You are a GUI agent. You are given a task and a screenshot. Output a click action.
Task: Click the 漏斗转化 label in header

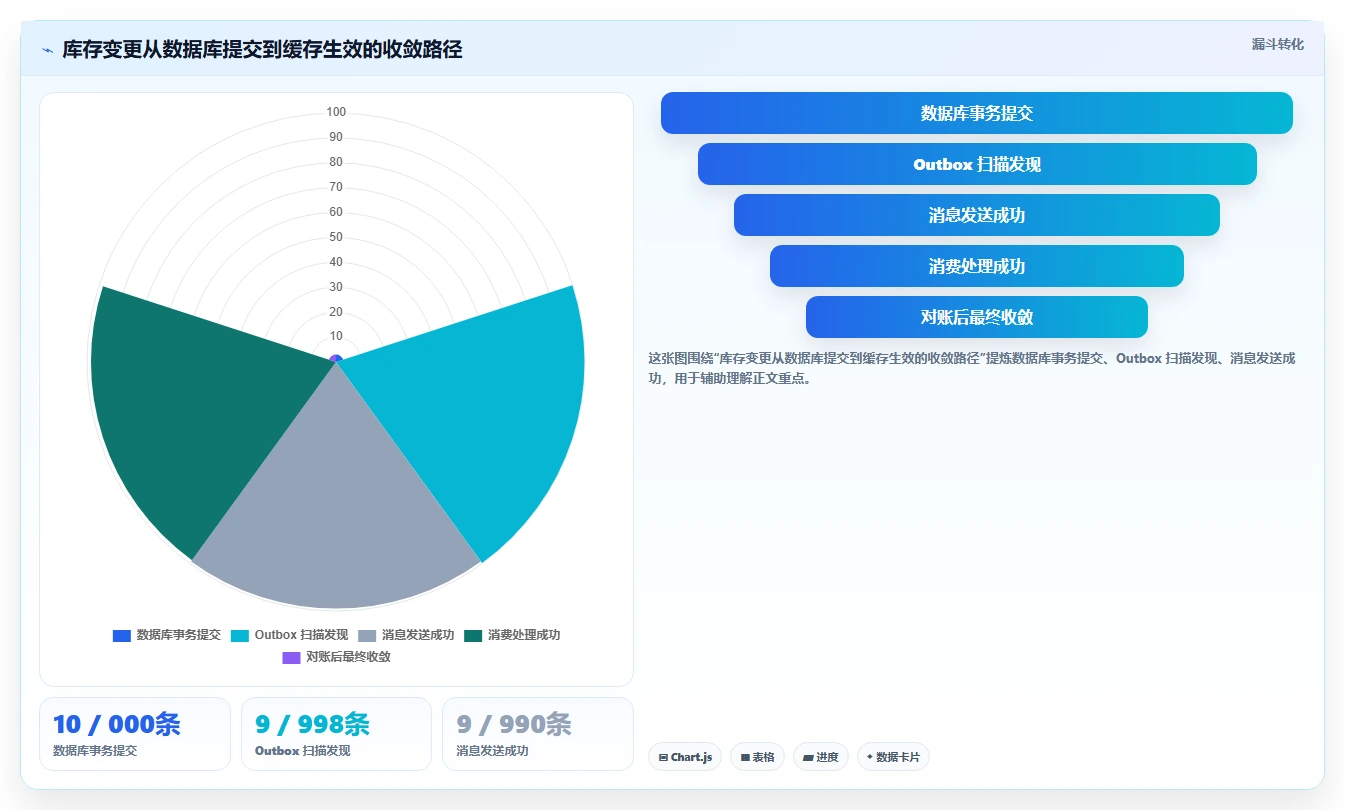point(1278,44)
